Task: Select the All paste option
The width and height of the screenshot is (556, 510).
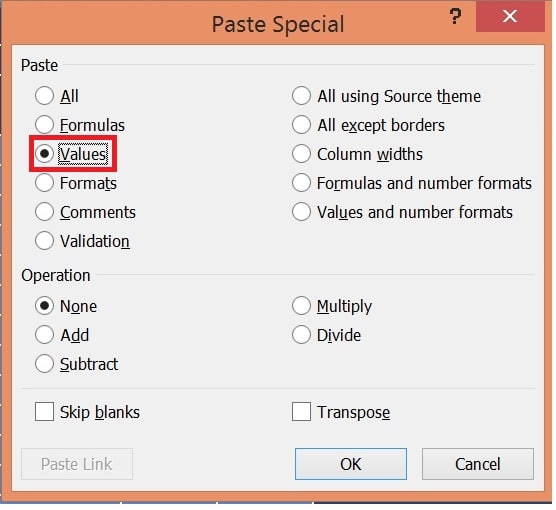Action: click(44, 96)
